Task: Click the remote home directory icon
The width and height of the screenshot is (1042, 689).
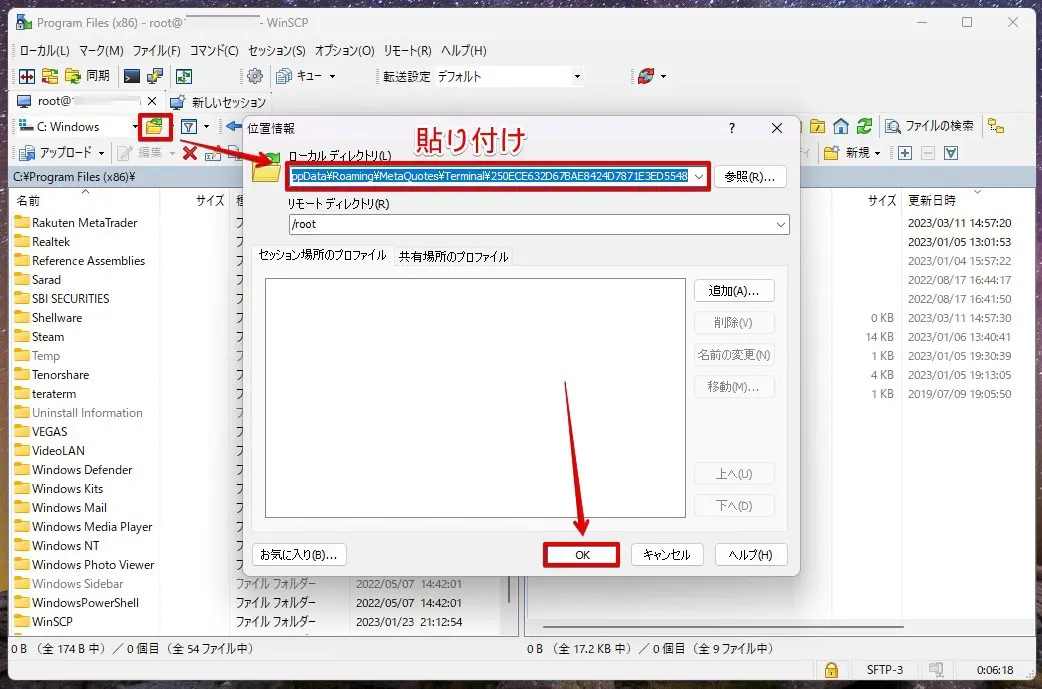Action: point(841,126)
